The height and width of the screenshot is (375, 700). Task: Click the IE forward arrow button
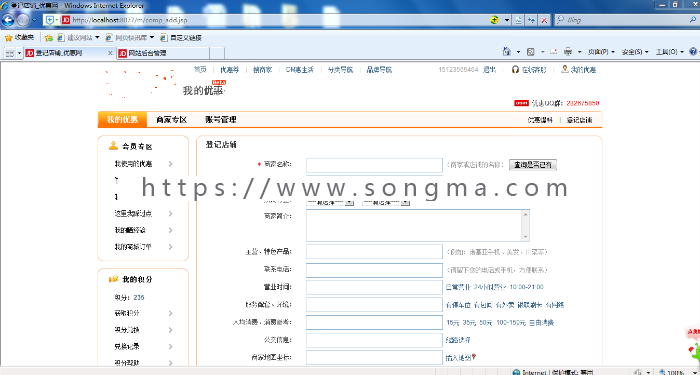point(23,20)
